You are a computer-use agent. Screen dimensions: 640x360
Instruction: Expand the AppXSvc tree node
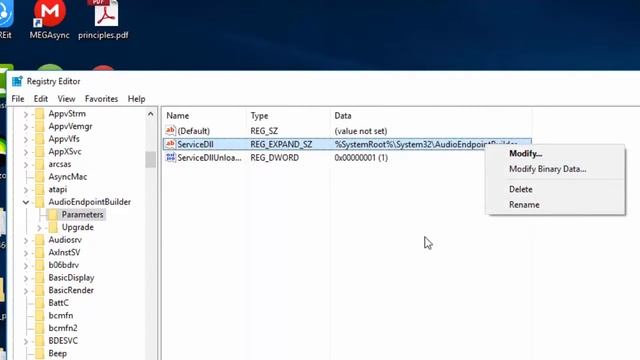coord(26,152)
